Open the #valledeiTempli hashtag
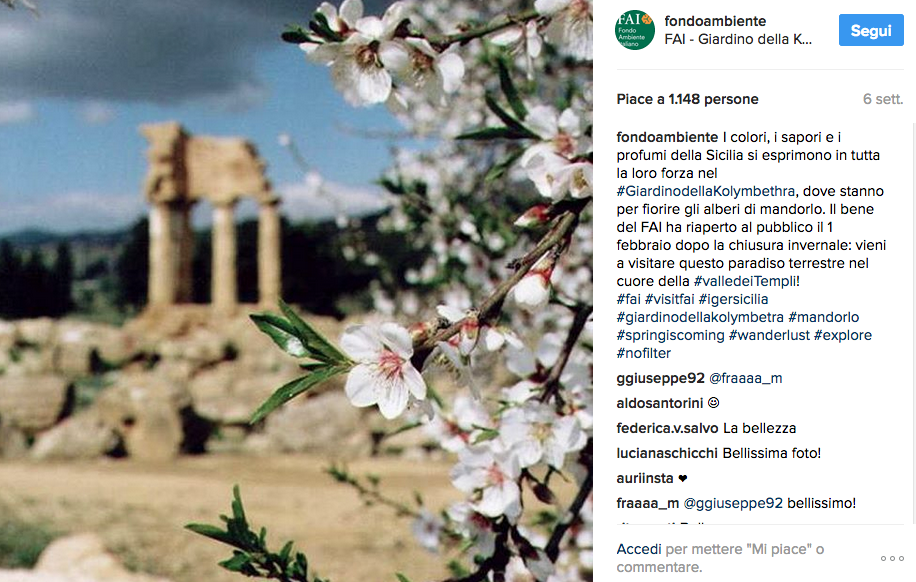Image resolution: width=916 pixels, height=582 pixels. pyautogui.click(x=744, y=281)
